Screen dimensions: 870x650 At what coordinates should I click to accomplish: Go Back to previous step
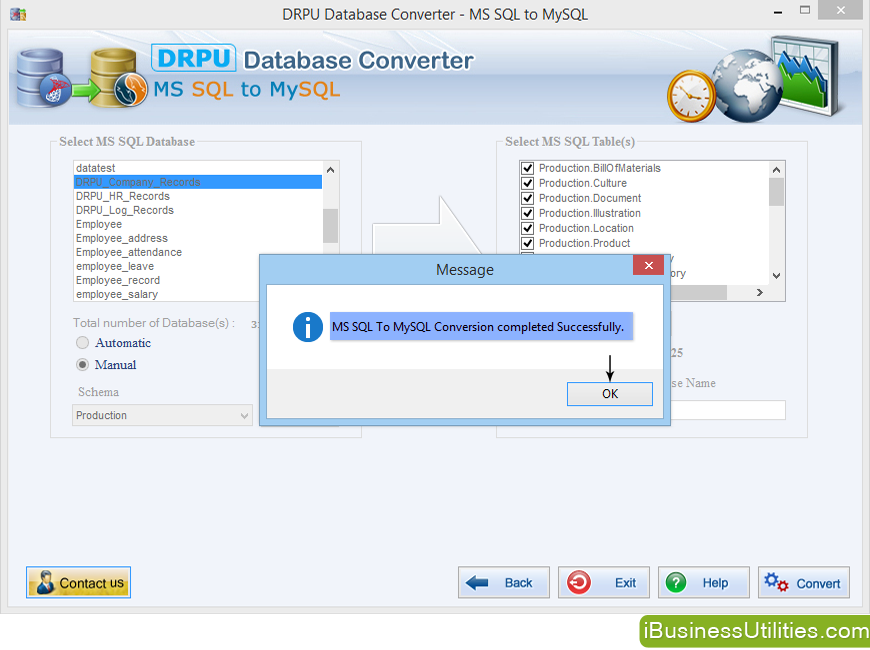coord(503,582)
